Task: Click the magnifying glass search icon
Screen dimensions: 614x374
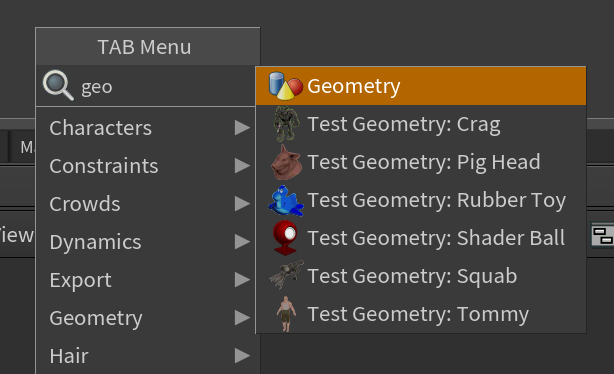Action: click(x=58, y=85)
